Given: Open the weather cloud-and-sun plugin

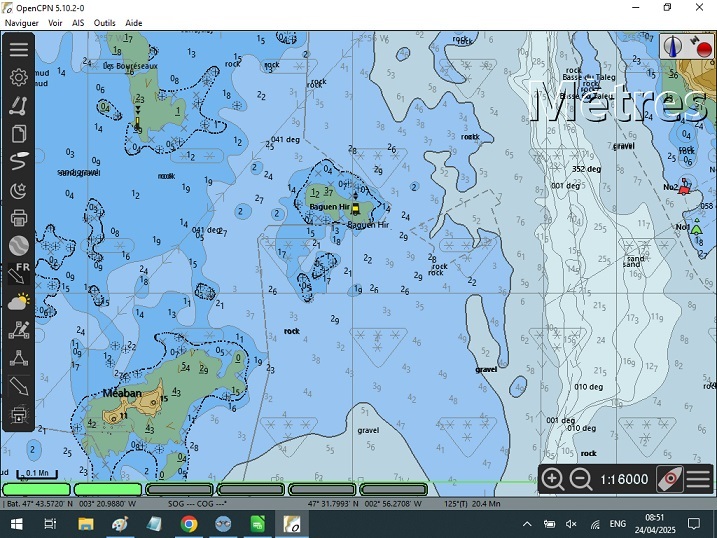Looking at the screenshot, I should [19, 302].
